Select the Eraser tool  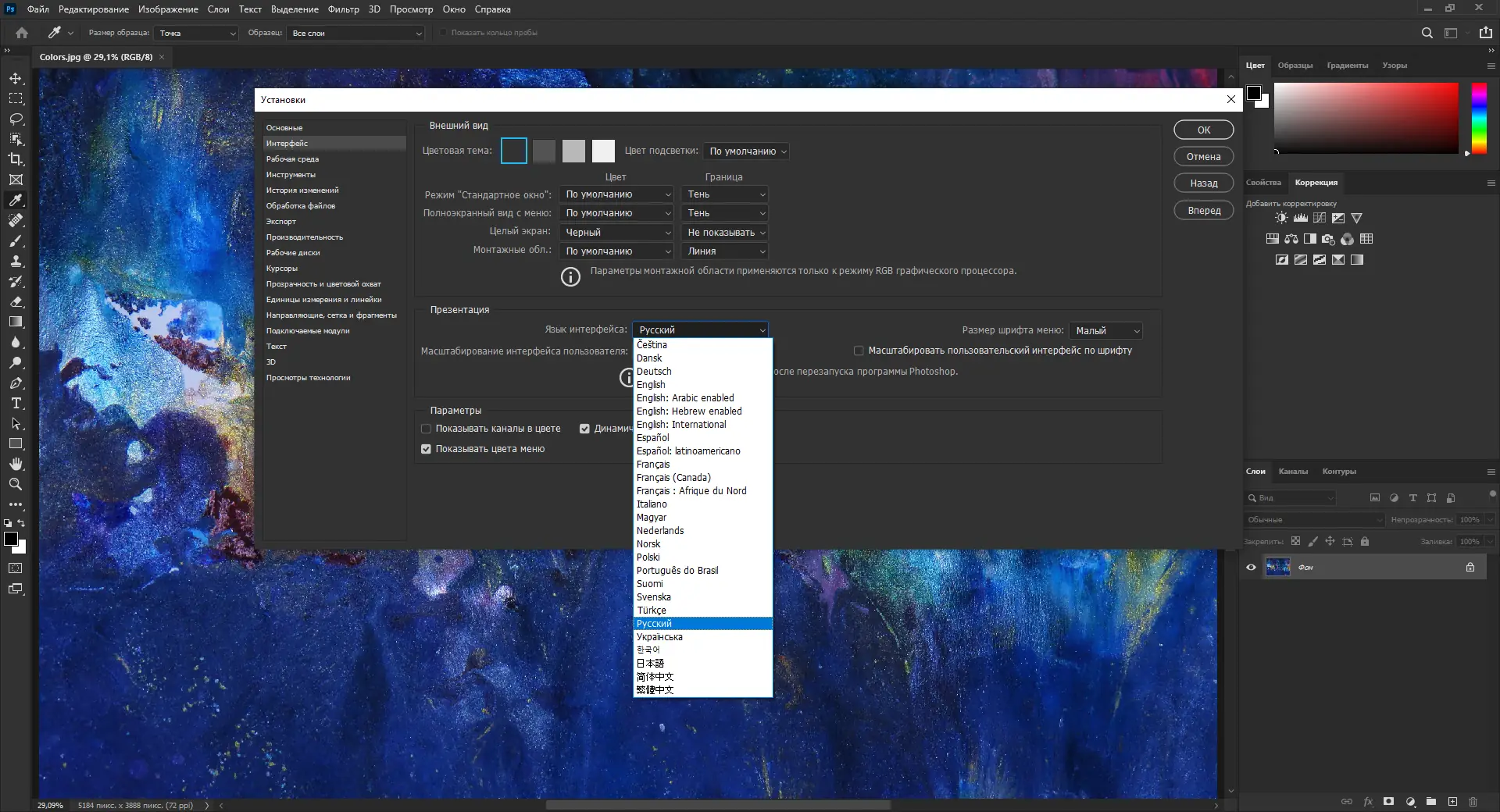[16, 302]
